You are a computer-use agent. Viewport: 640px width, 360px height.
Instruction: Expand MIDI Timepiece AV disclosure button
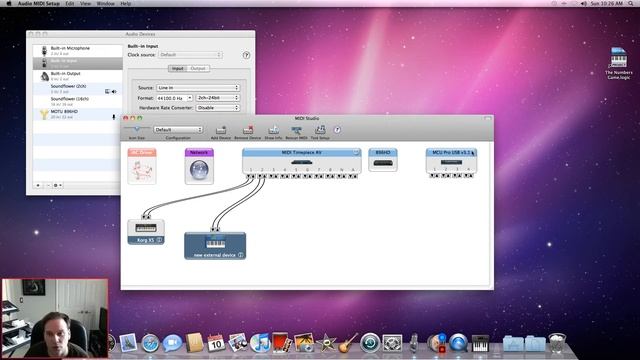point(356,152)
